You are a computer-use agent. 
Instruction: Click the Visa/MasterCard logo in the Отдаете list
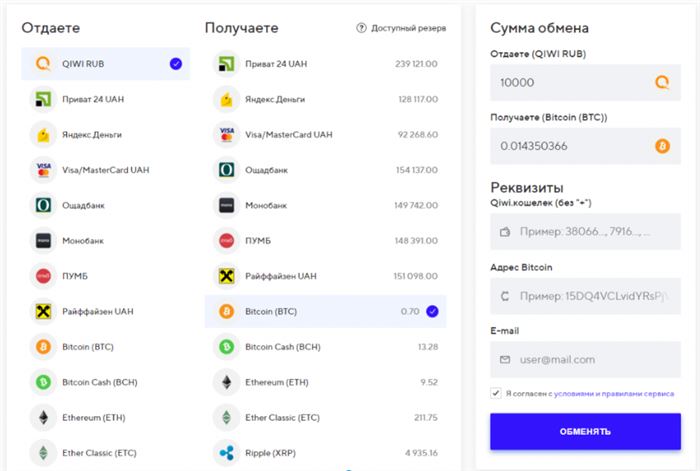coord(43,170)
